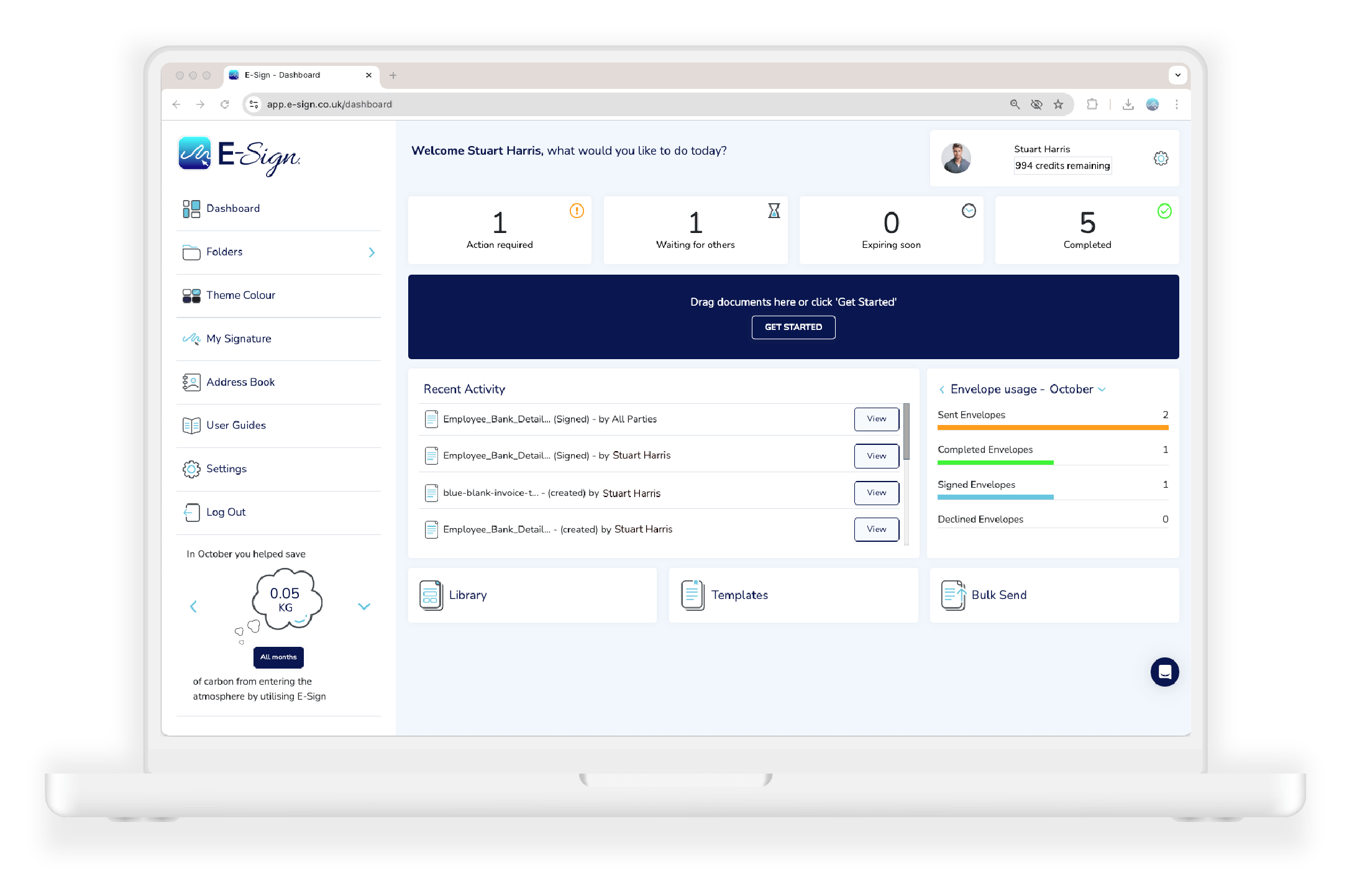
Task: View the blue-blank-invoice created entry
Action: pyautogui.click(x=876, y=493)
